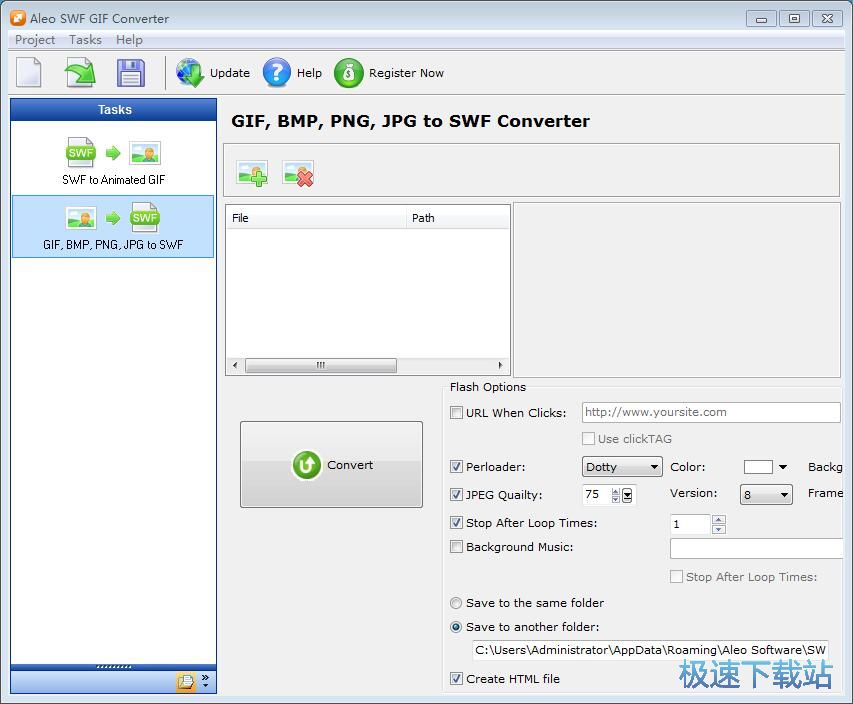Viewport: 853px width, 704px height.
Task: Close the Aleo SWF GIF Converter window
Action: click(827, 19)
